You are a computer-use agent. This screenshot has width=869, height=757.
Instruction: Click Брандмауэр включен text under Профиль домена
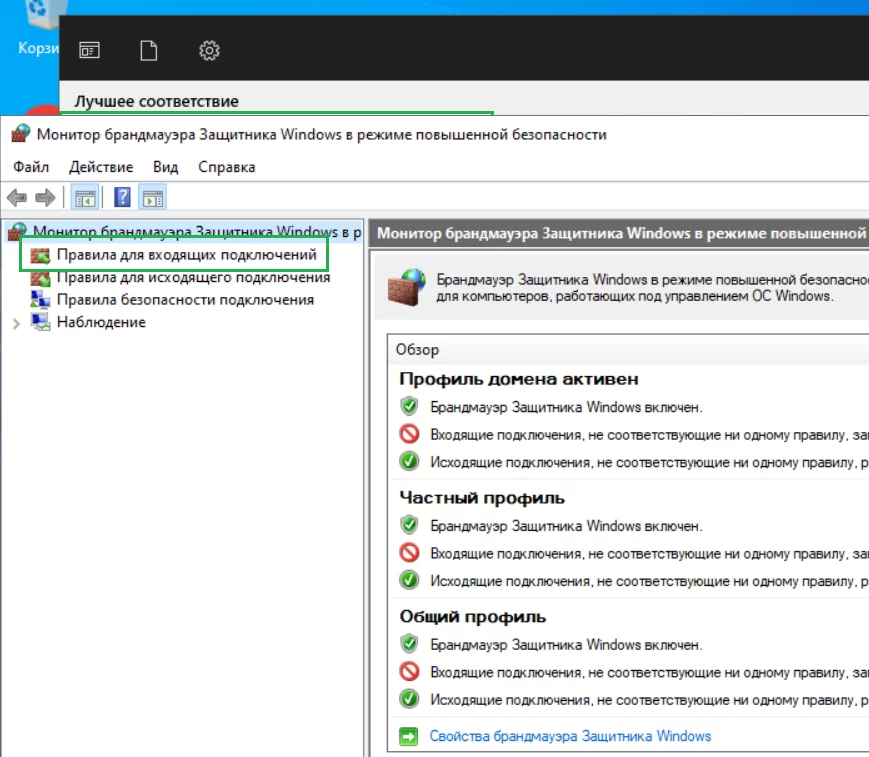pos(566,407)
